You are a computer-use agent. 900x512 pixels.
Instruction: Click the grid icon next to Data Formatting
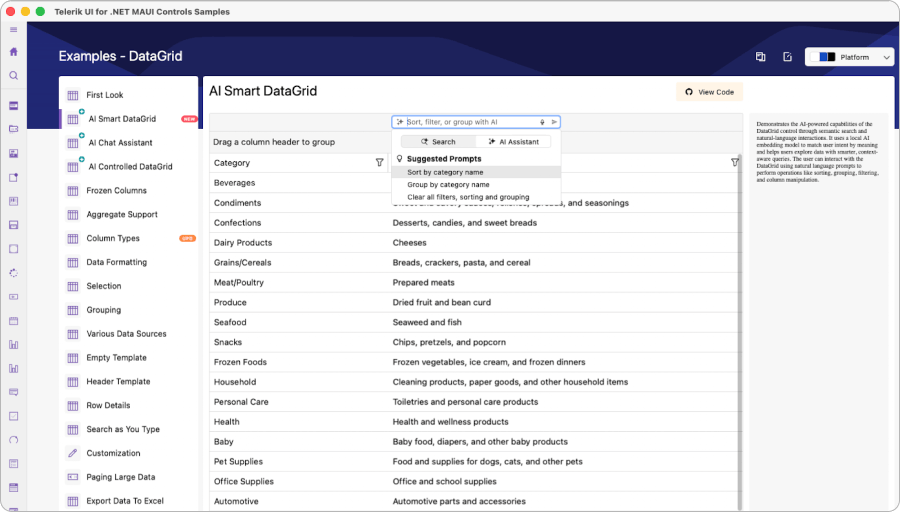[x=73, y=262]
